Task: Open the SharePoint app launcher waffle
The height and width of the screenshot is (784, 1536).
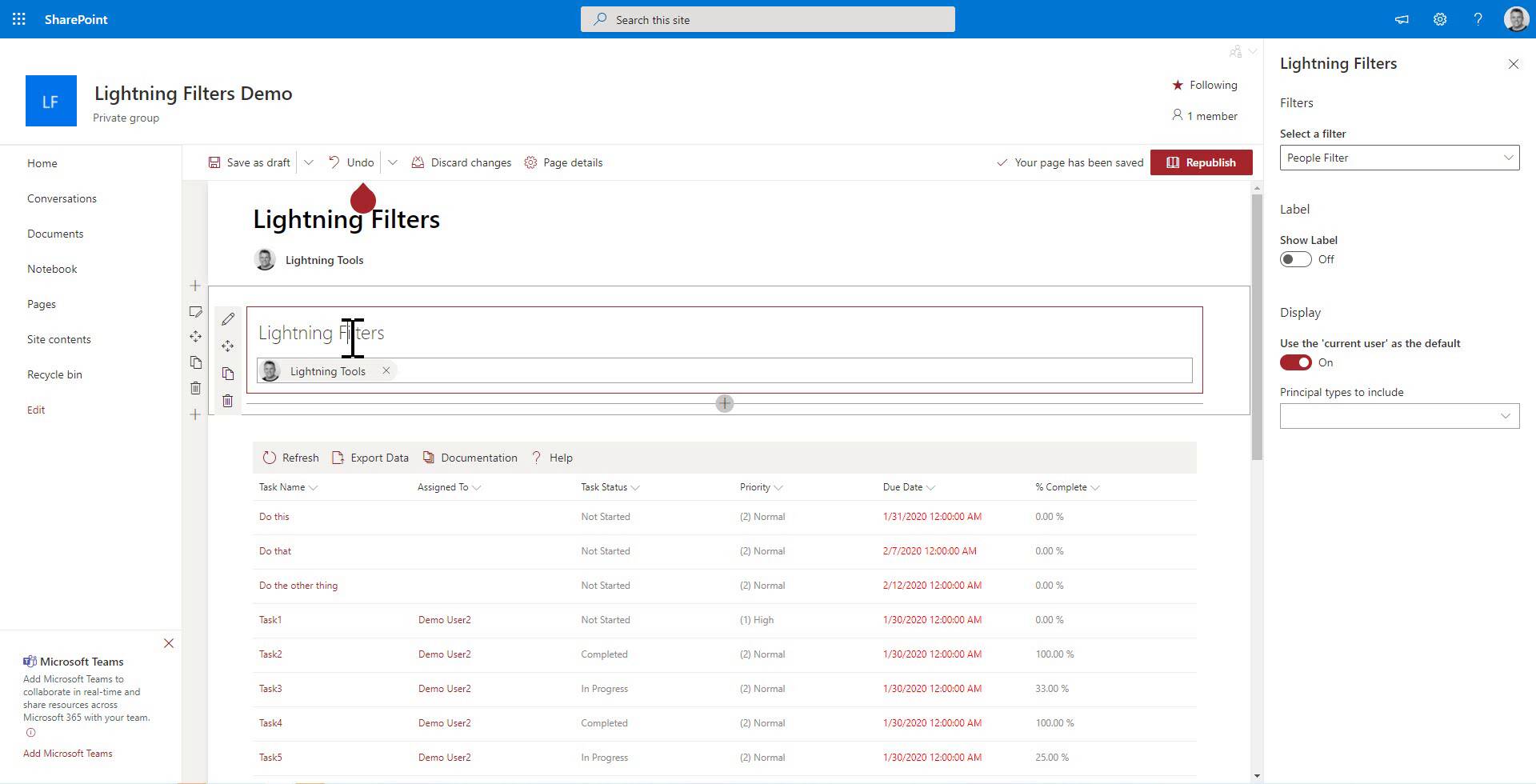Action: click(19, 19)
